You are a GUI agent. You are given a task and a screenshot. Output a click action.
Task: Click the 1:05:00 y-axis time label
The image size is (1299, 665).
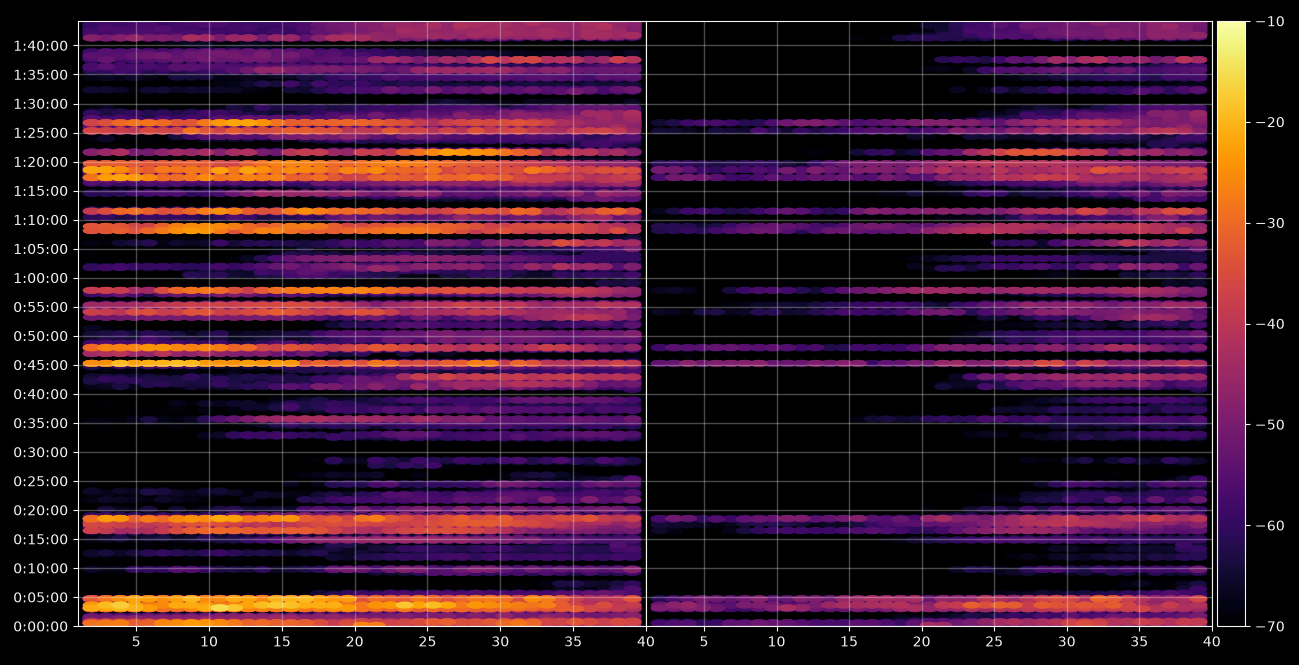click(x=41, y=249)
